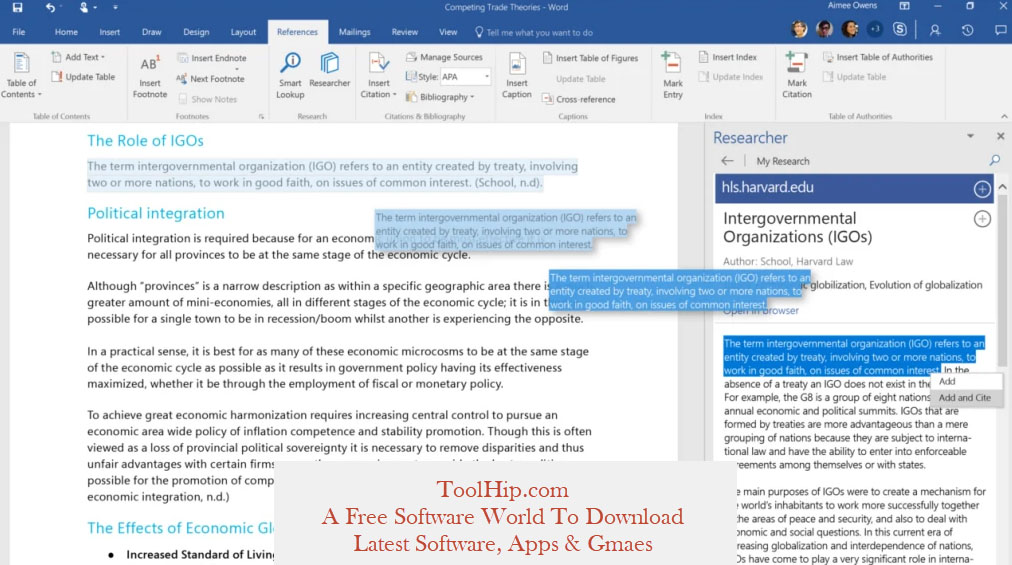Go to Next Footnote
The width and height of the screenshot is (1012, 565).
pyautogui.click(x=210, y=79)
